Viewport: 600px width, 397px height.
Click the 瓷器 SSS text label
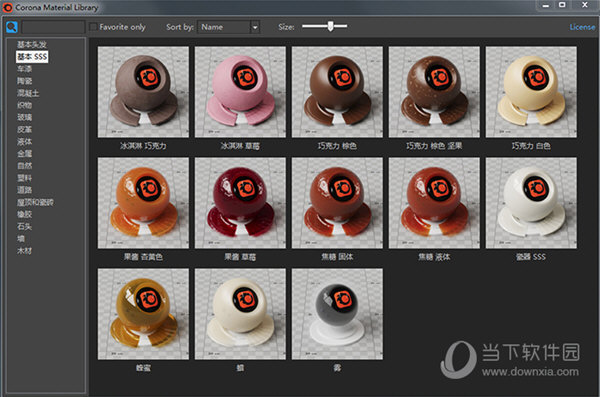pos(531,257)
